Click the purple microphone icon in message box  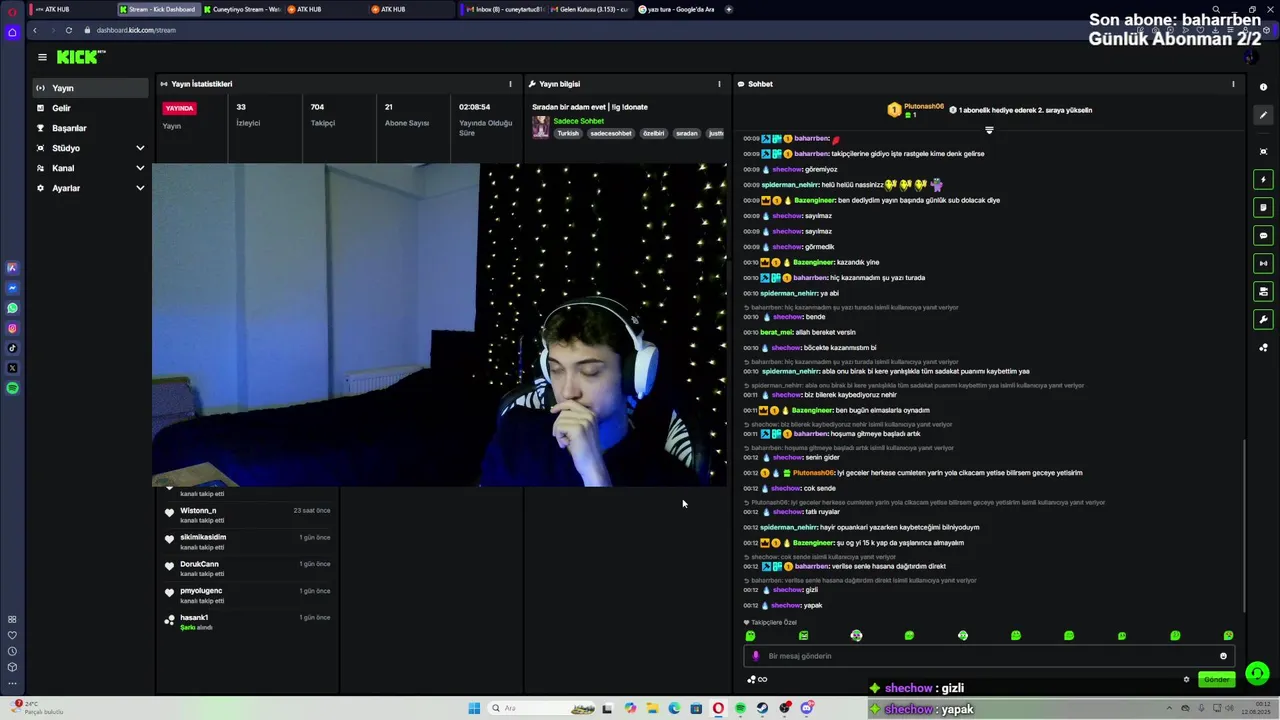pos(756,656)
